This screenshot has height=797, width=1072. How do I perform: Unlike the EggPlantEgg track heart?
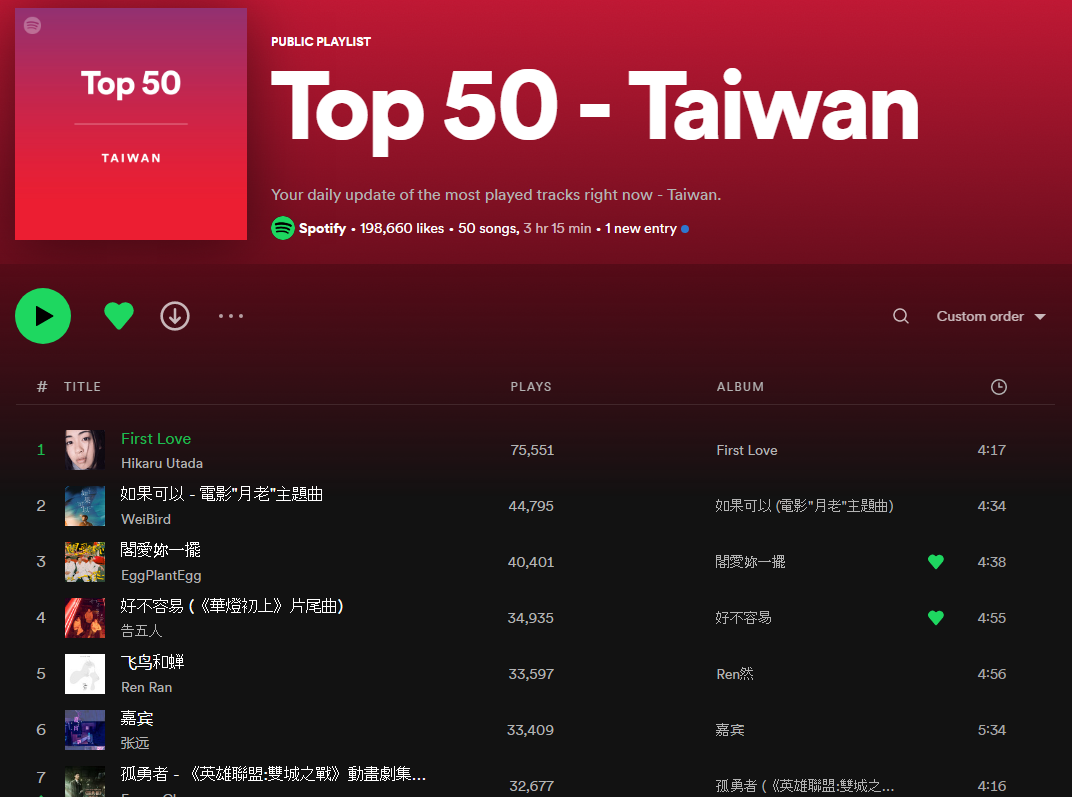click(936, 562)
